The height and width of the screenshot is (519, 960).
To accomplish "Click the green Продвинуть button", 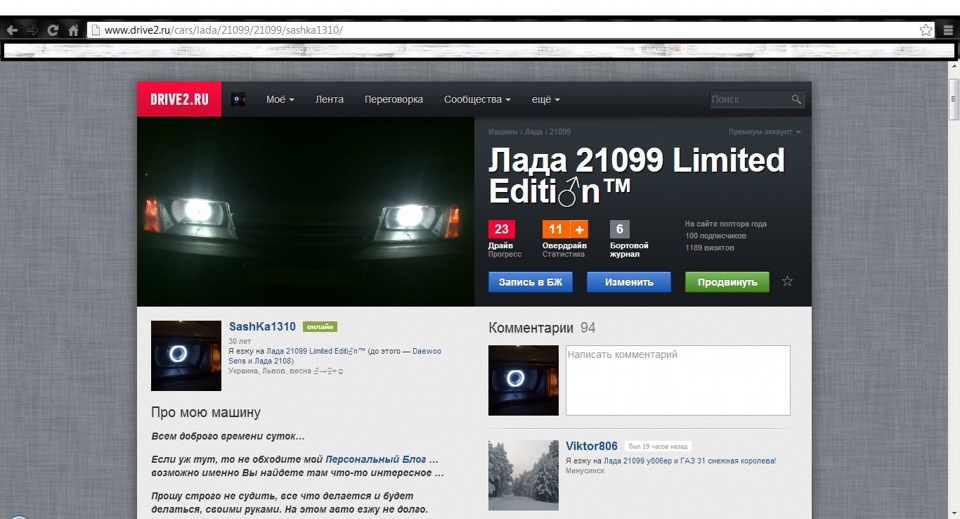I will (727, 282).
